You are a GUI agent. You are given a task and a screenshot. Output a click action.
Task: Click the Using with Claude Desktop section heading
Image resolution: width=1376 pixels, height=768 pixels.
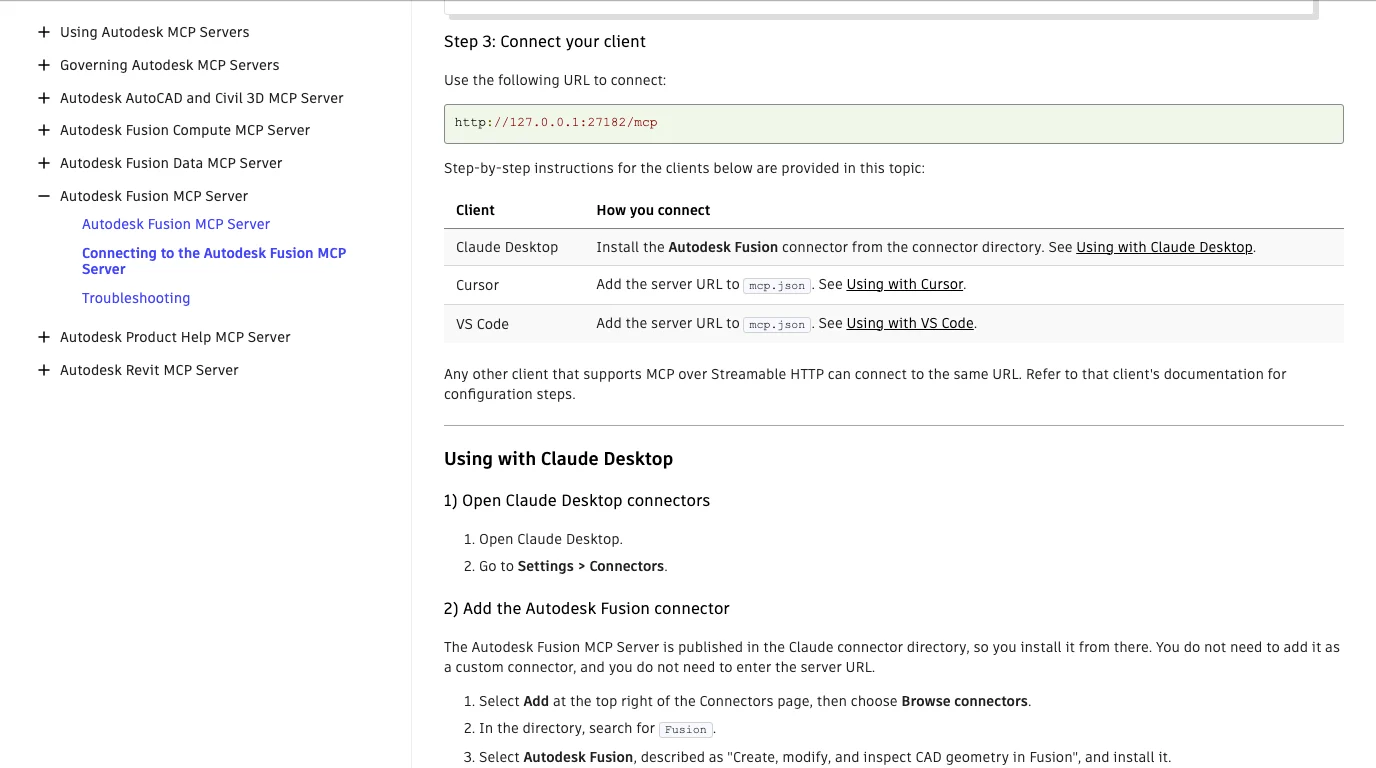pyautogui.click(x=558, y=459)
